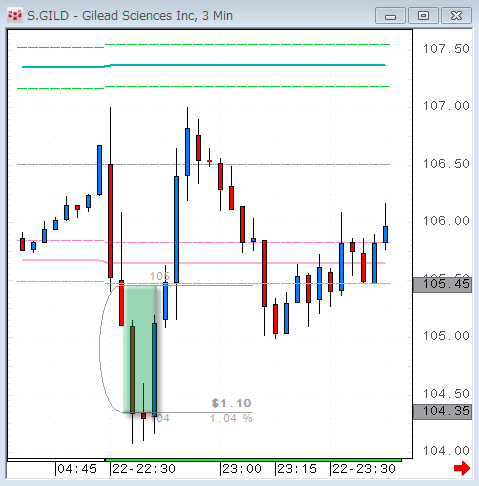Click the chart app icon beside S.GILD
479x486 pixels.
(15, 16)
